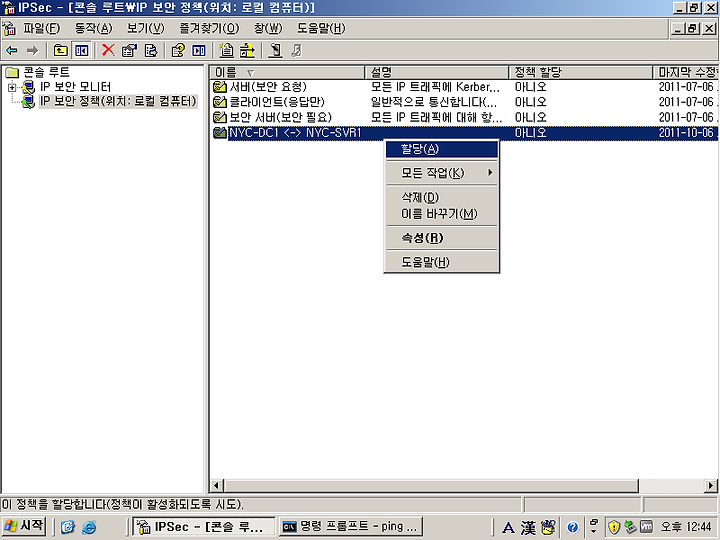Click the A input mode language bar icon
Image resolution: width=720 pixels, height=540 pixels.
508,528
